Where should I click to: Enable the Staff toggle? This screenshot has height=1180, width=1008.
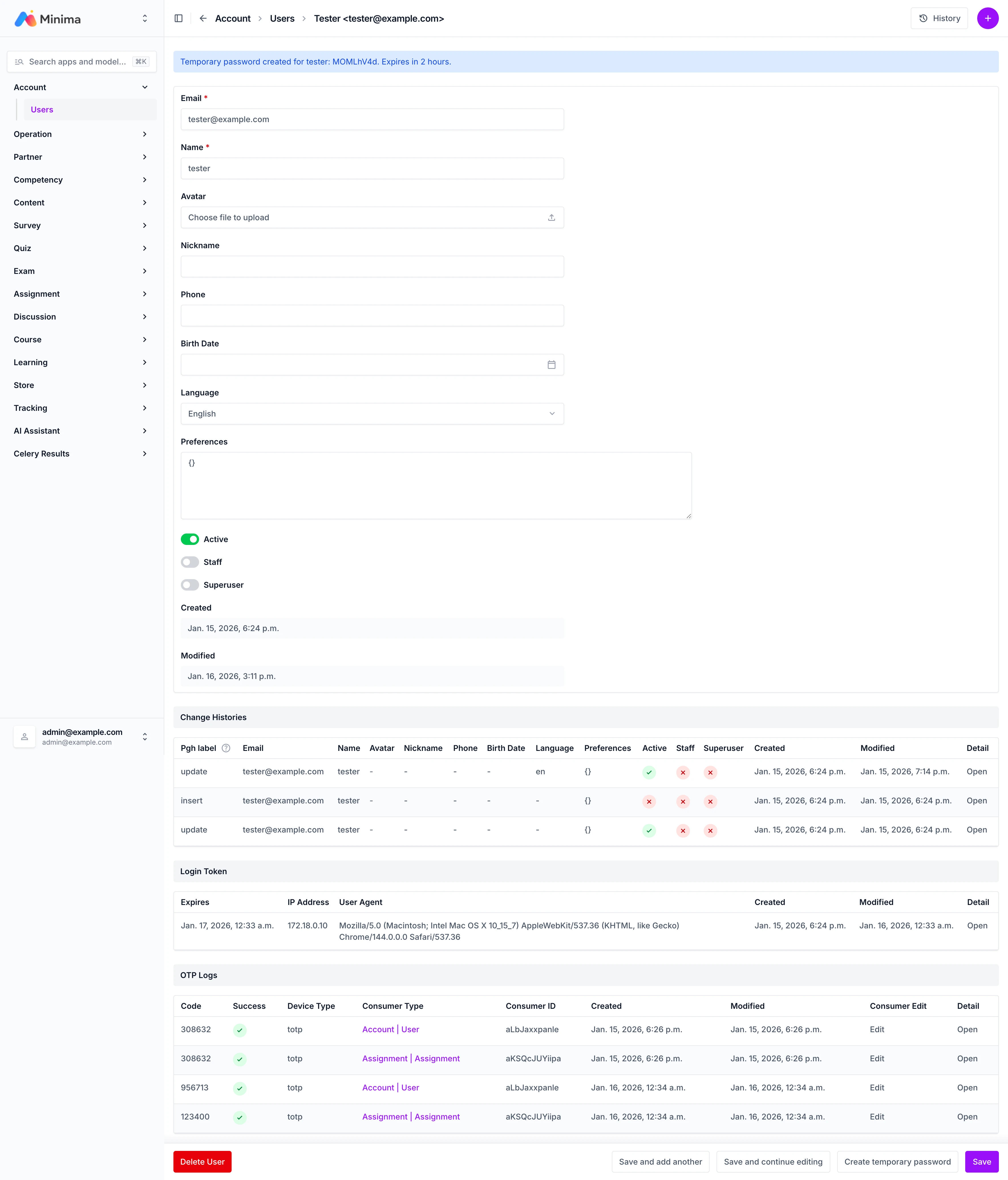pos(190,562)
